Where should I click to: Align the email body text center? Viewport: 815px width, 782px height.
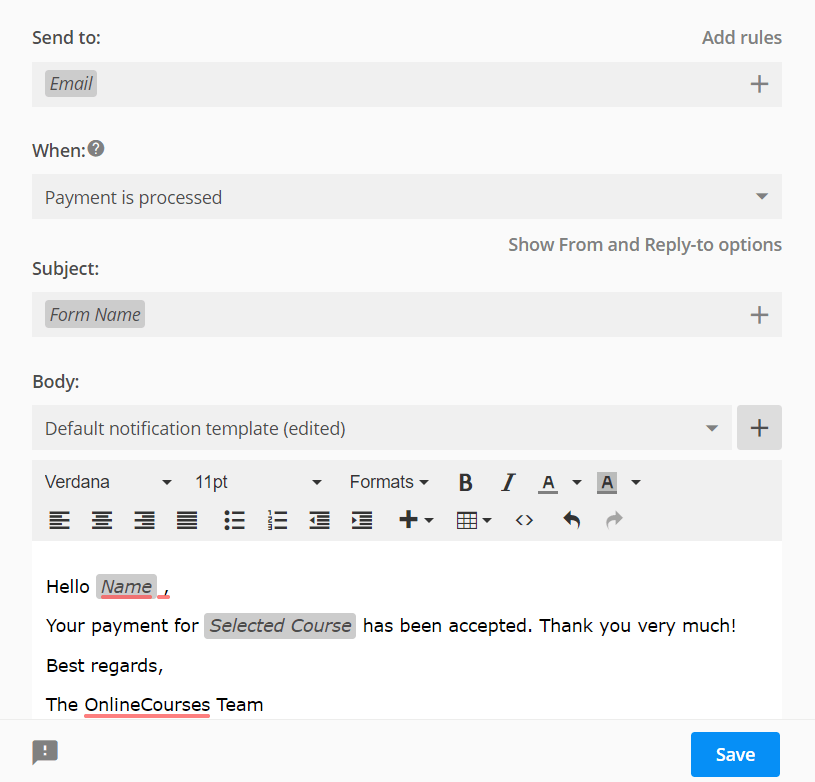pyautogui.click(x=101, y=520)
